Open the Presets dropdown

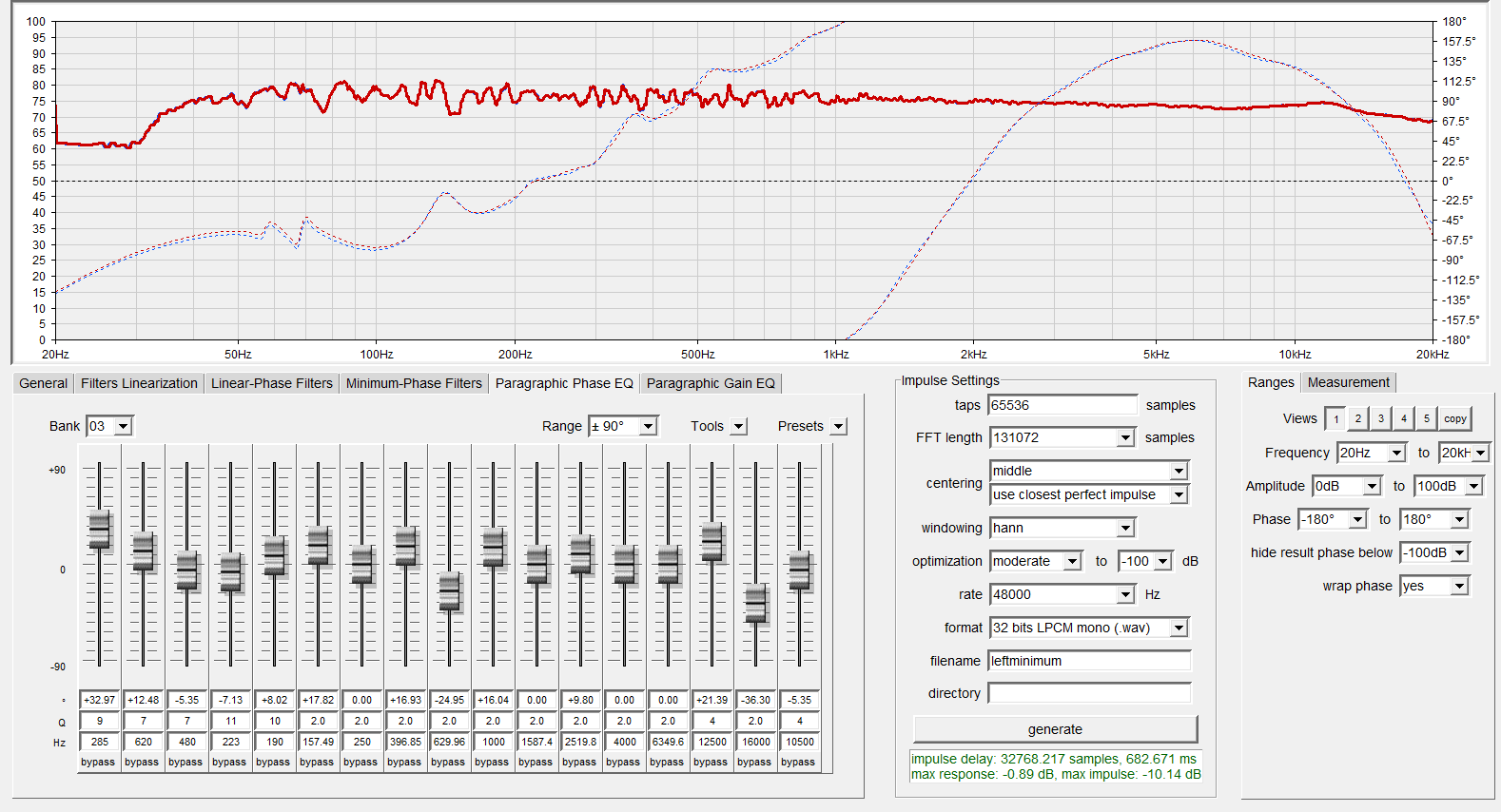click(x=838, y=427)
